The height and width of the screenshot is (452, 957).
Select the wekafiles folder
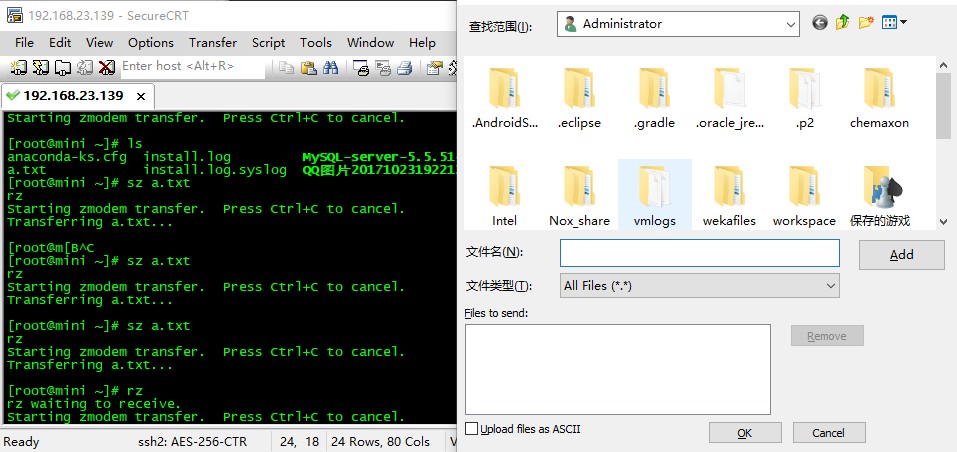pos(729,195)
